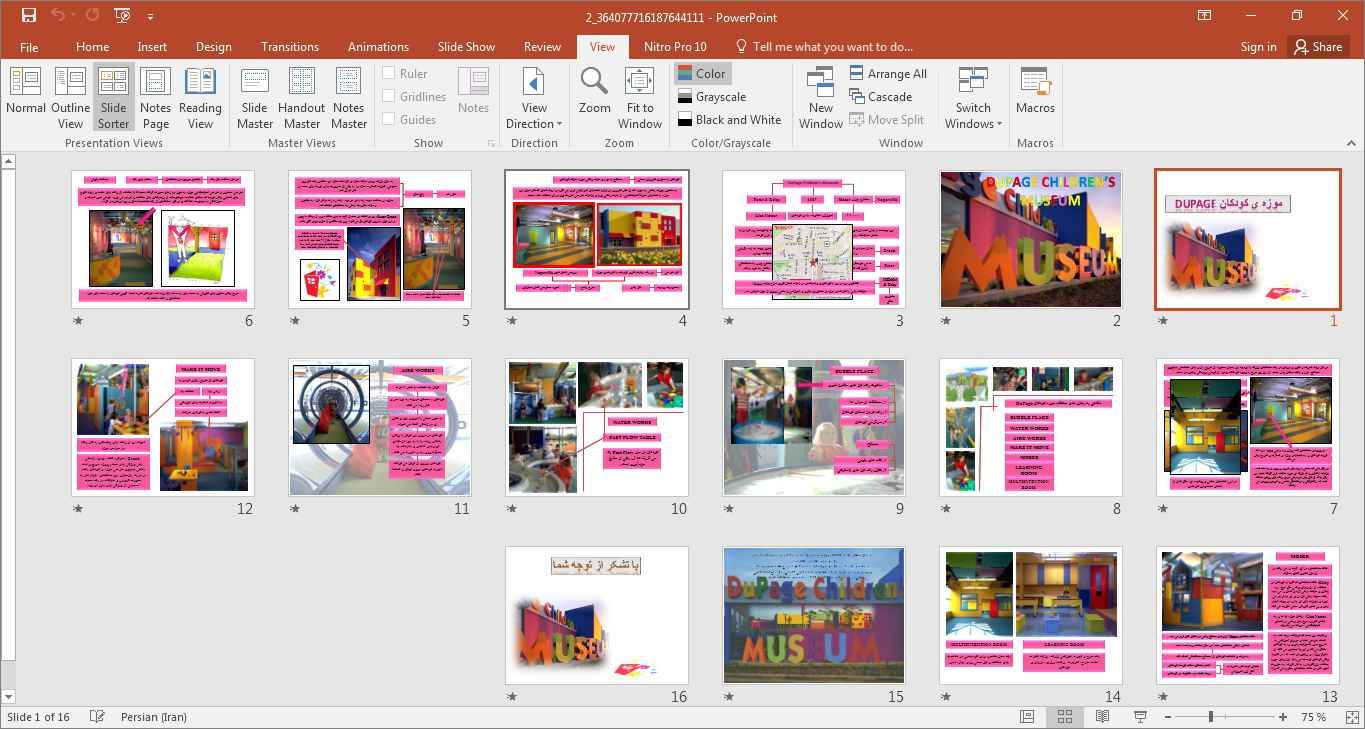Start Reading View from status bar
Viewport: 1365px width, 729px height.
click(x=1102, y=717)
